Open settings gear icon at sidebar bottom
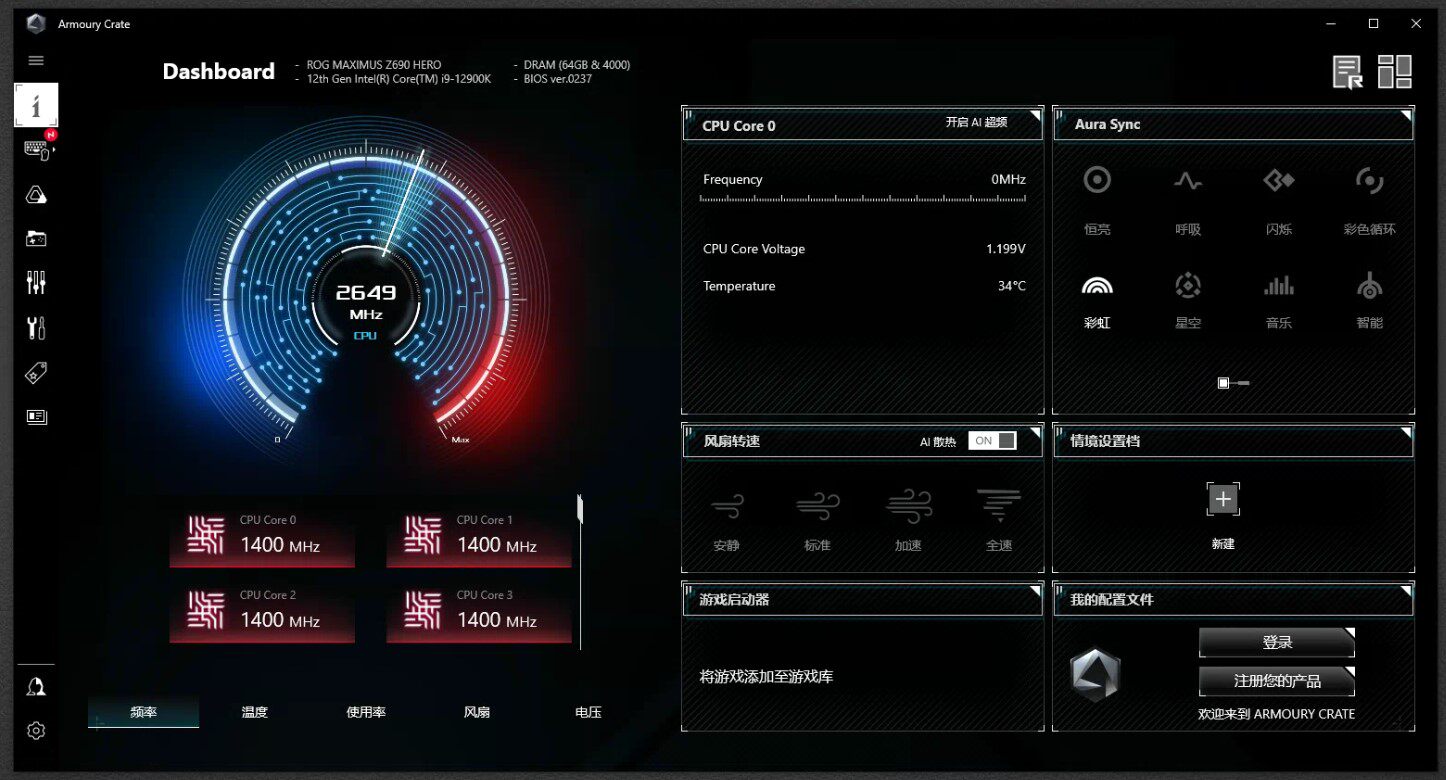The height and width of the screenshot is (780, 1446). pyautogui.click(x=36, y=731)
